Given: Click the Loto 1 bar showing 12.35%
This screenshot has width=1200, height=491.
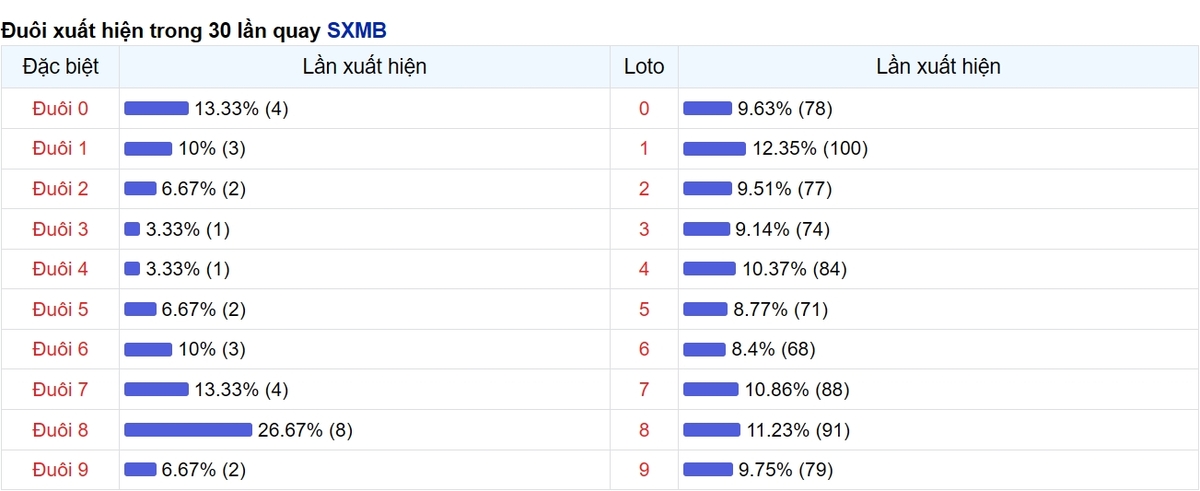Looking at the screenshot, I should point(714,149).
